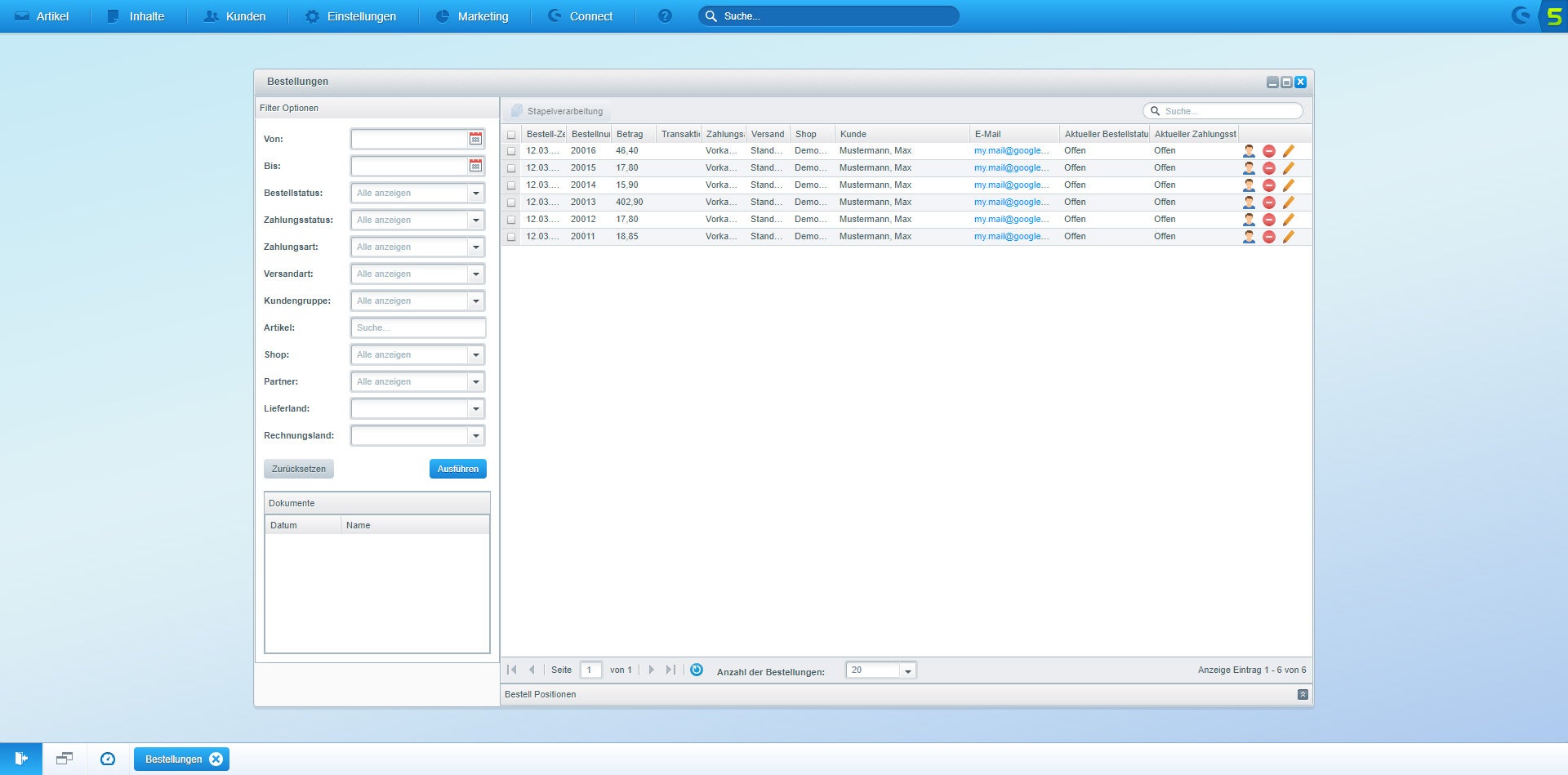Open the window overview icon in bottom bar
Screen dimensions: 1568x775
tap(65, 759)
